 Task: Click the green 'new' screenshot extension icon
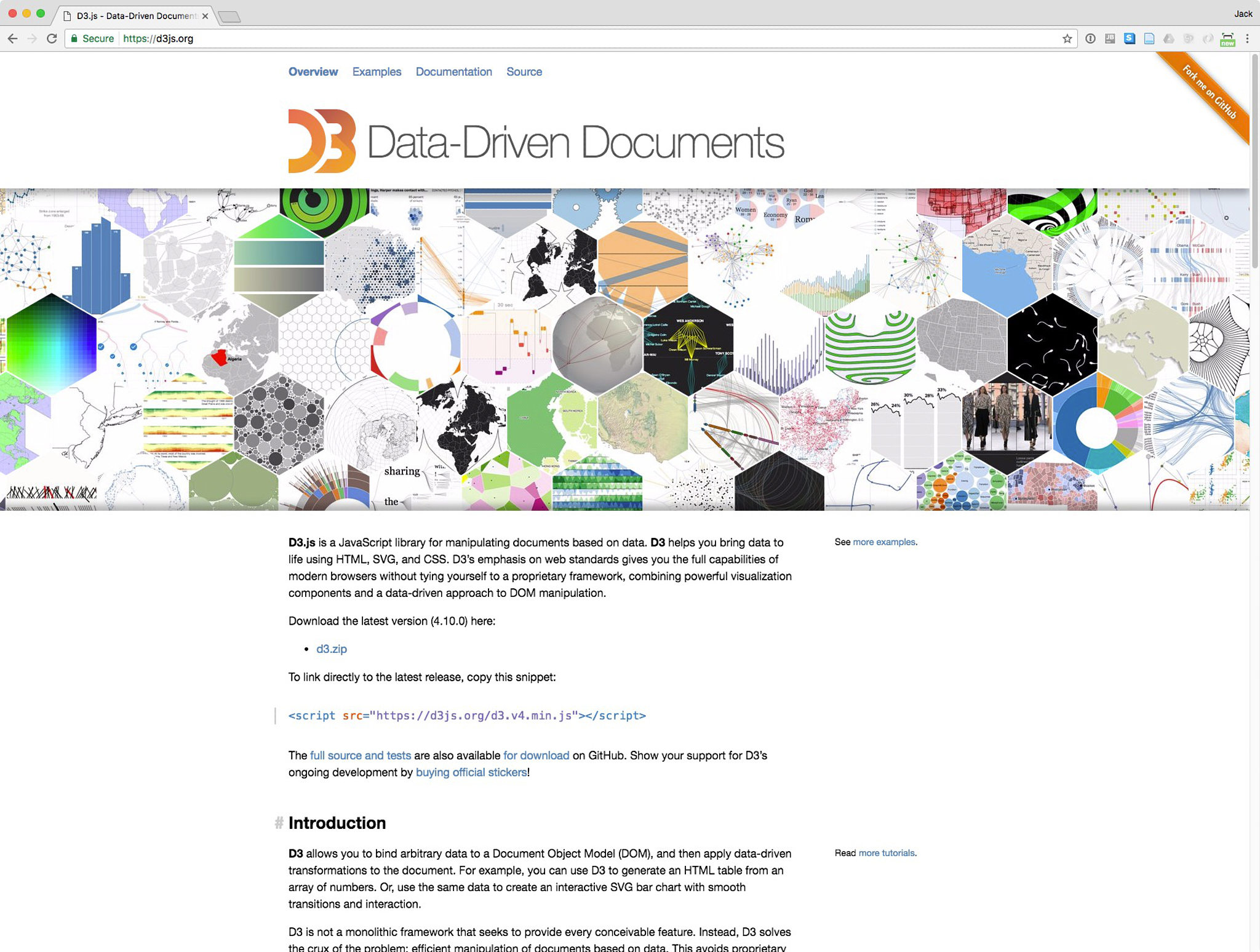1227,39
